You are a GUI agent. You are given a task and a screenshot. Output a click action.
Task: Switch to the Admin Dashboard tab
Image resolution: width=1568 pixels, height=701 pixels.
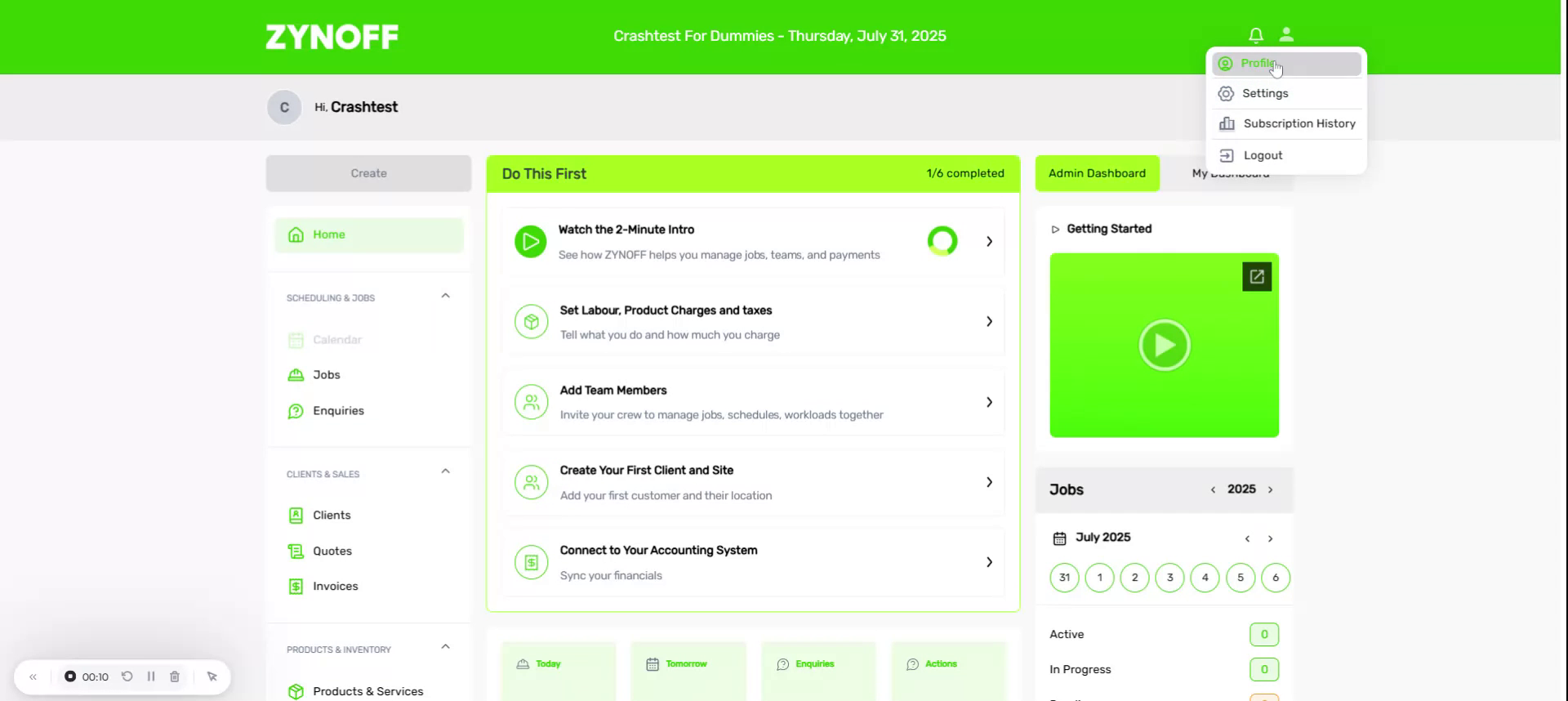[x=1097, y=173]
